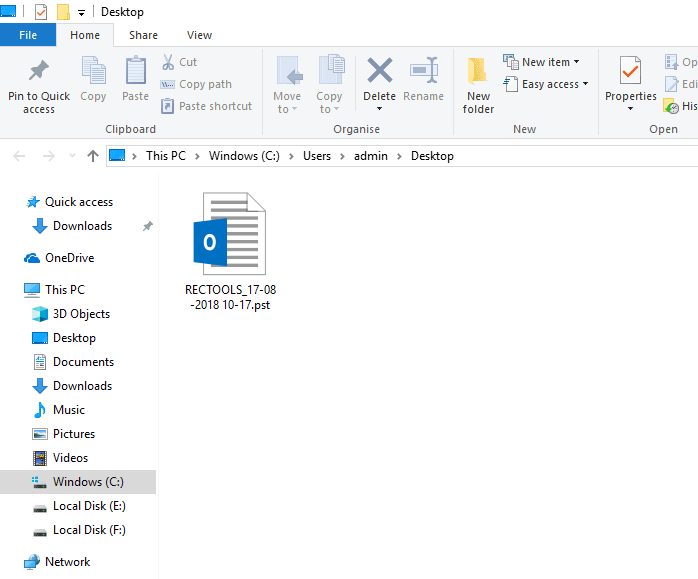This screenshot has height=579, width=698.
Task: Click the Properties icon in the title bar
Action: (41, 12)
